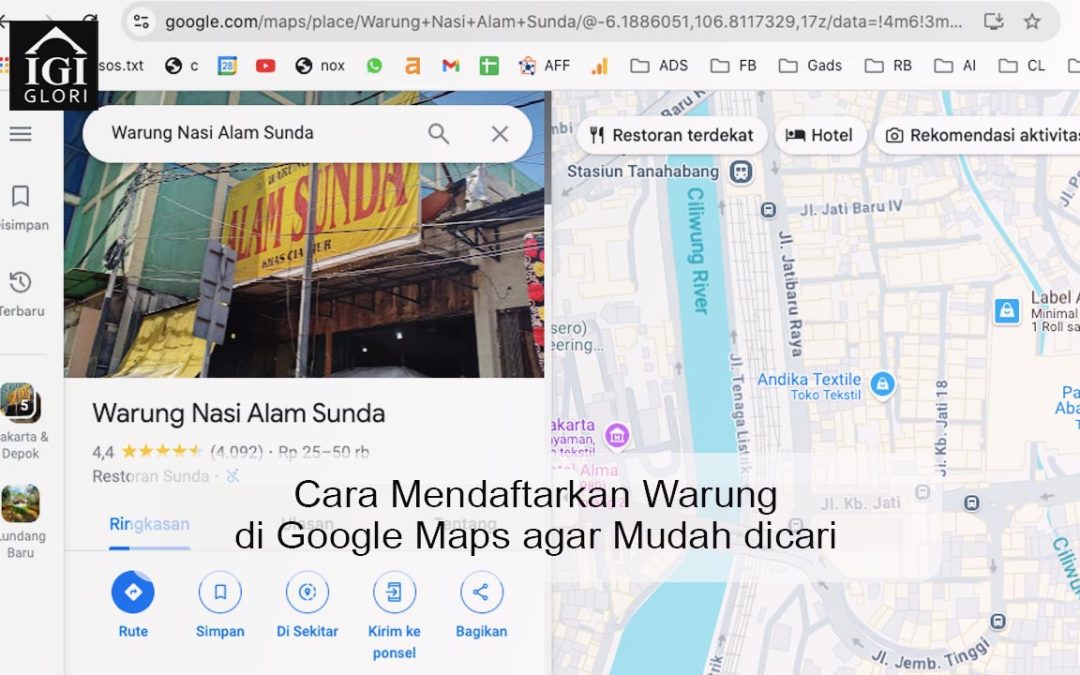This screenshot has height=675, width=1080.
Task: Expand the CL bookmark folder
Action: pos(1021,65)
